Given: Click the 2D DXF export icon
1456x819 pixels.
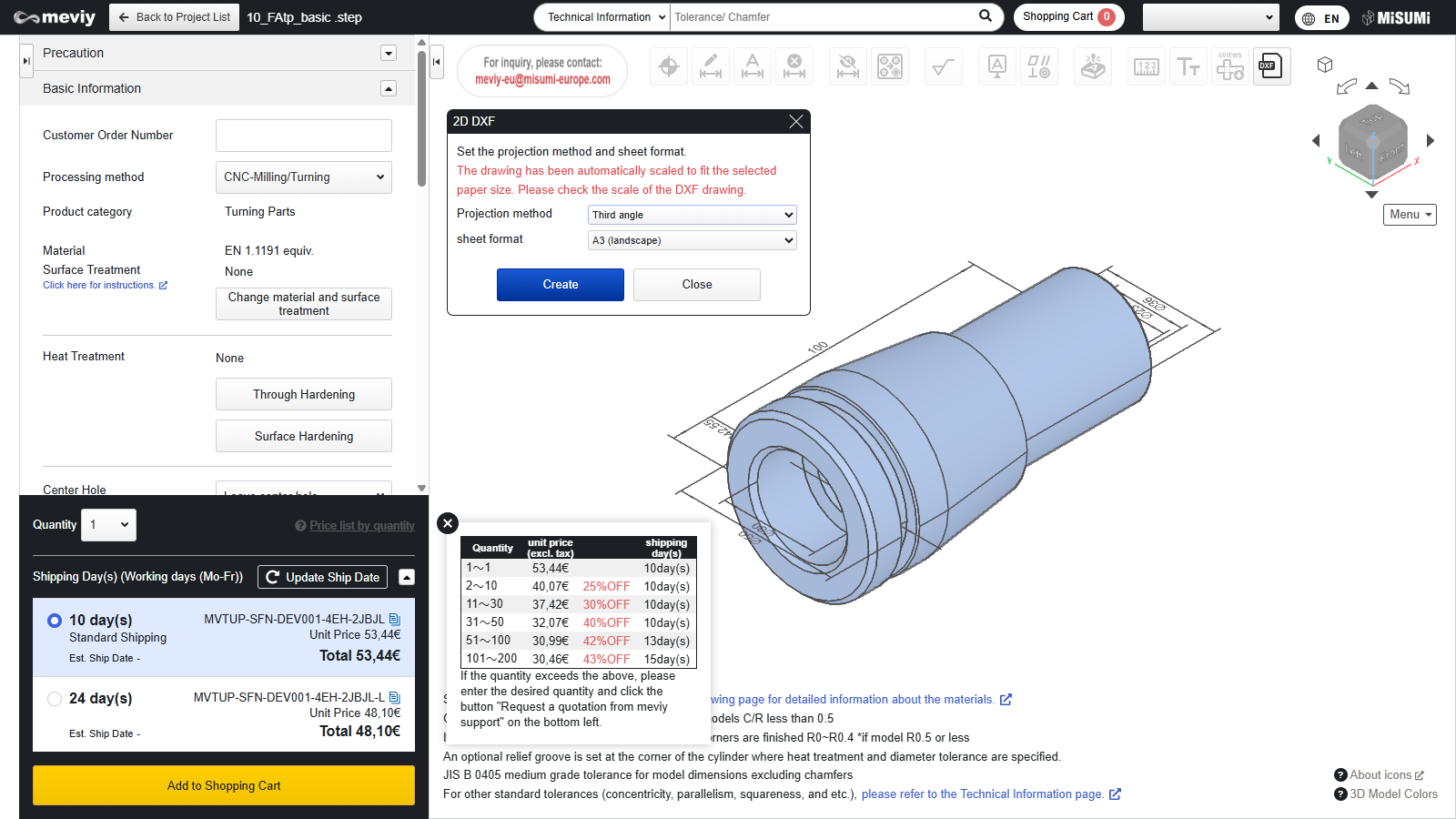Looking at the screenshot, I should pos(1271,66).
